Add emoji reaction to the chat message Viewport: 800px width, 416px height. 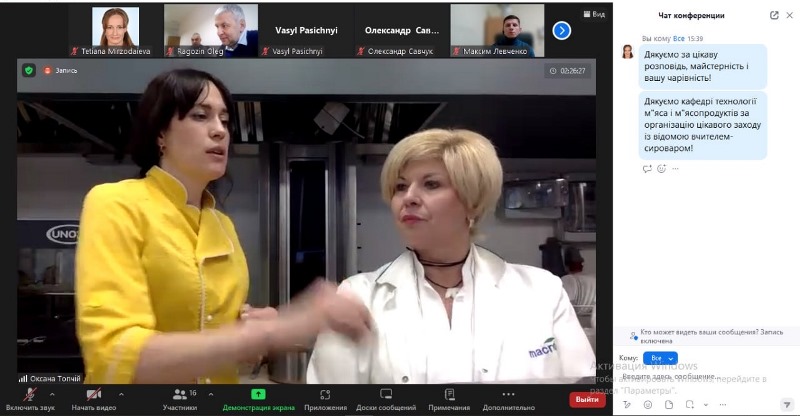(x=661, y=169)
